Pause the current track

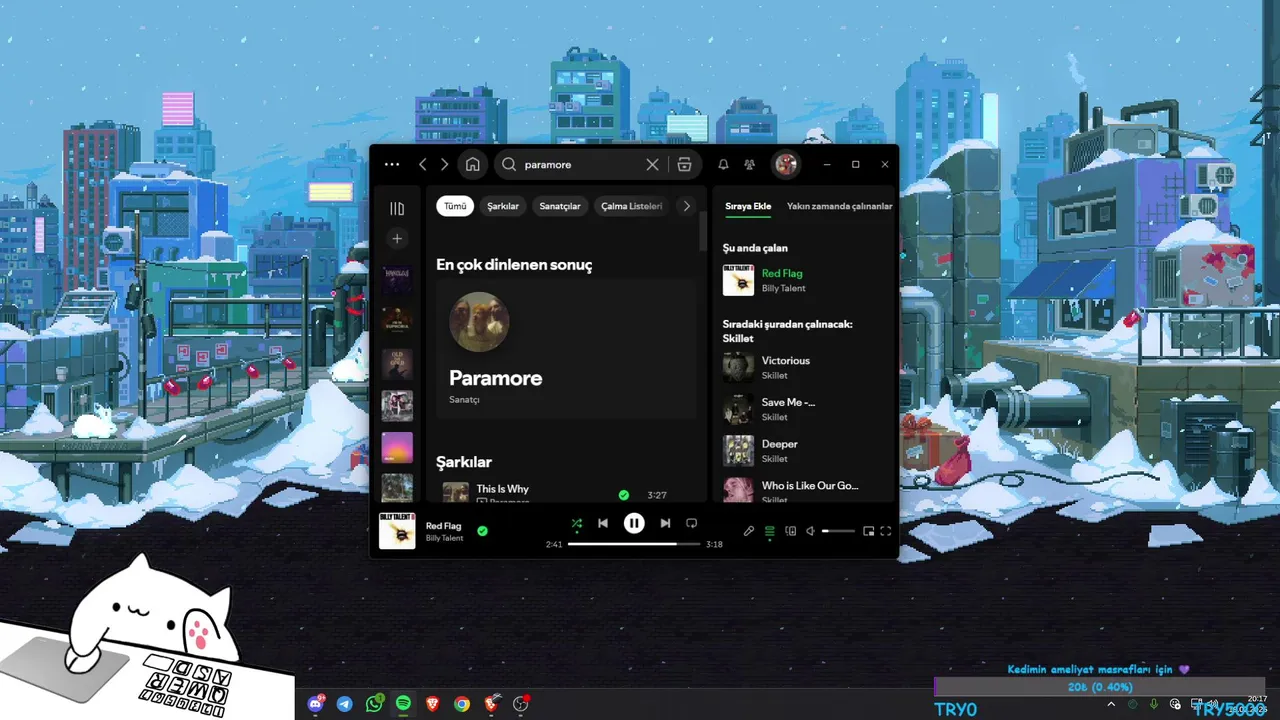(634, 523)
